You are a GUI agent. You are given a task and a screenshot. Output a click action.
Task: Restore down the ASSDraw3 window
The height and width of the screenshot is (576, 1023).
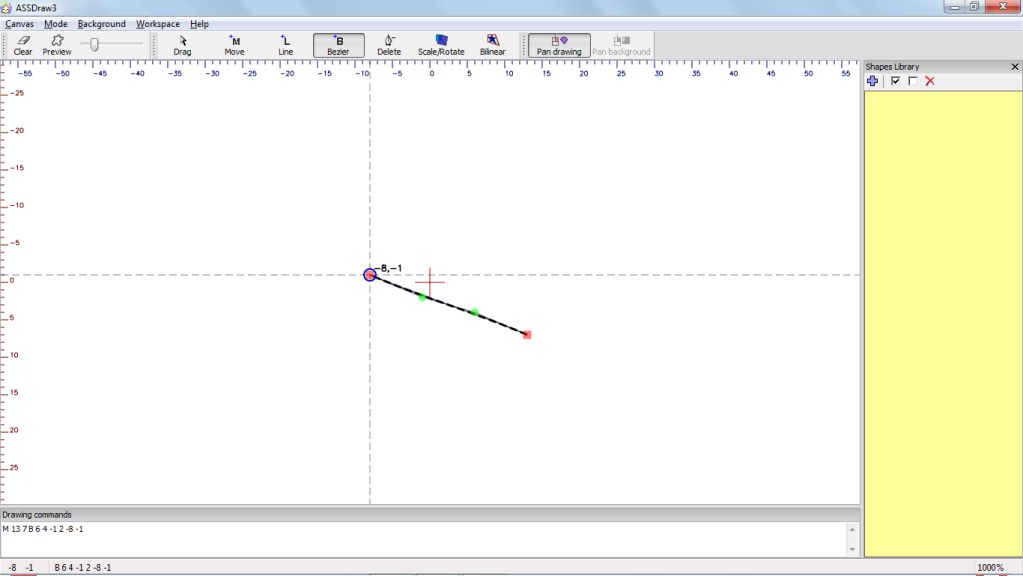[x=974, y=7]
